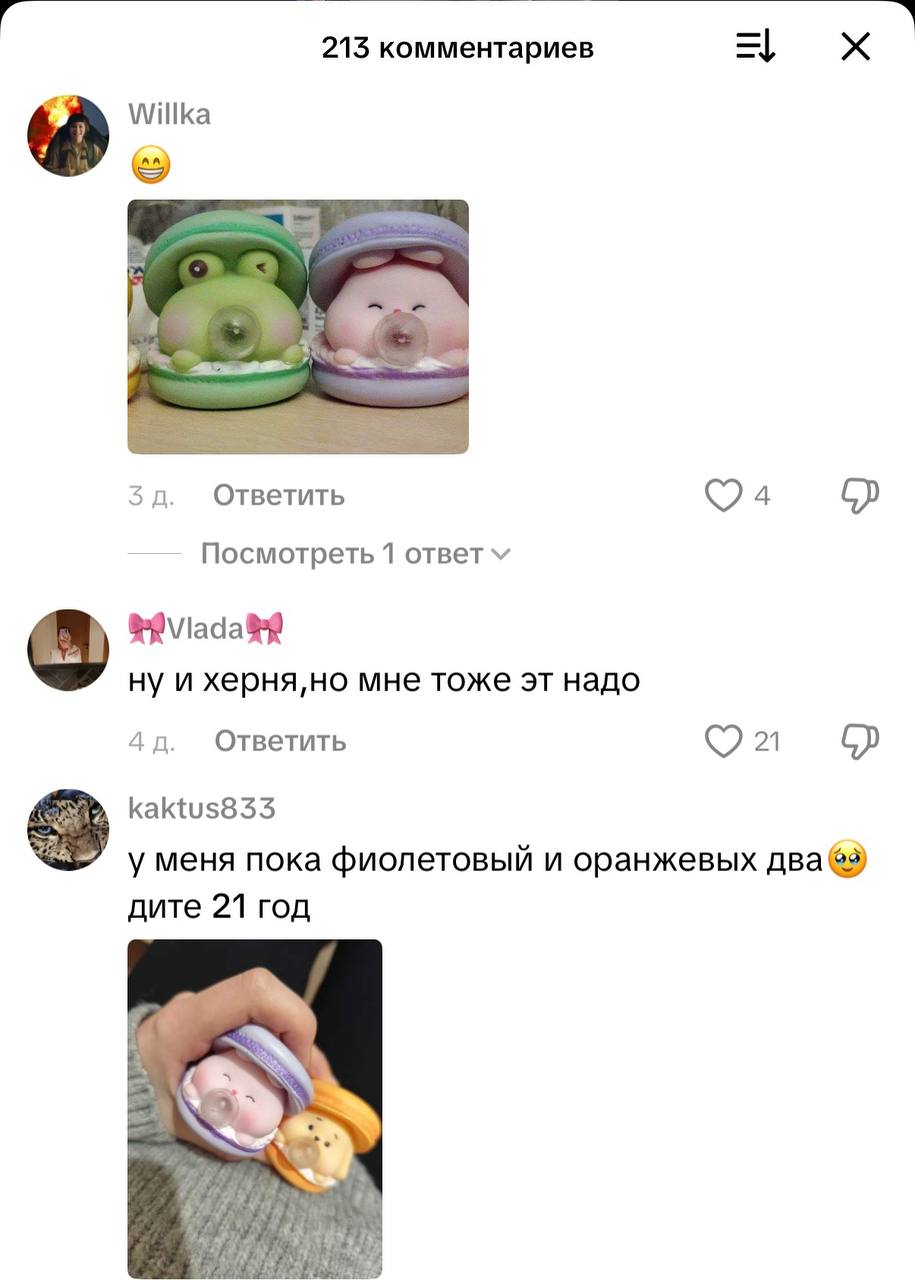This screenshot has height=1280, width=915.
Task: Reply to Vlada's comment via "Ответить"
Action: tap(280, 741)
